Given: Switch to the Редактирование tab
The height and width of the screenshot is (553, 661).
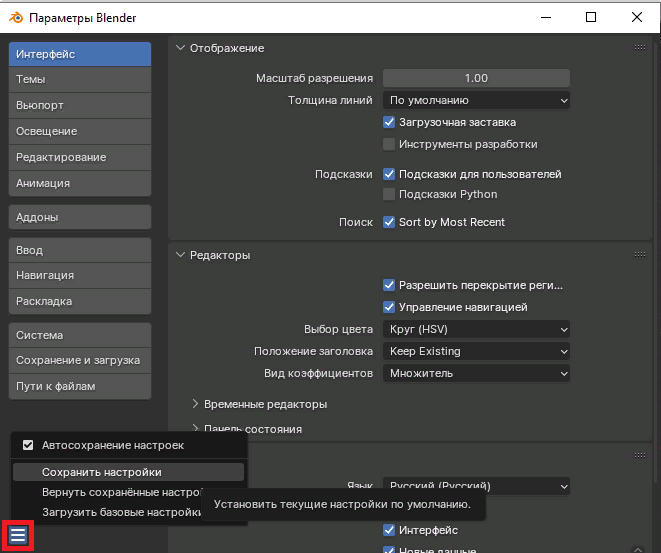Looking at the screenshot, I should (80, 157).
